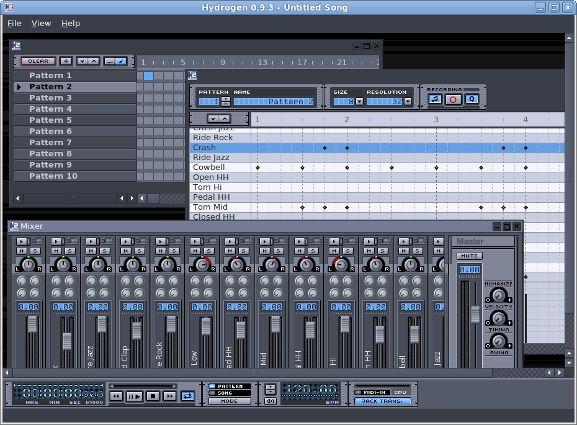Clear the song with the CLEAR button
The image size is (577, 425).
pyautogui.click(x=38, y=61)
